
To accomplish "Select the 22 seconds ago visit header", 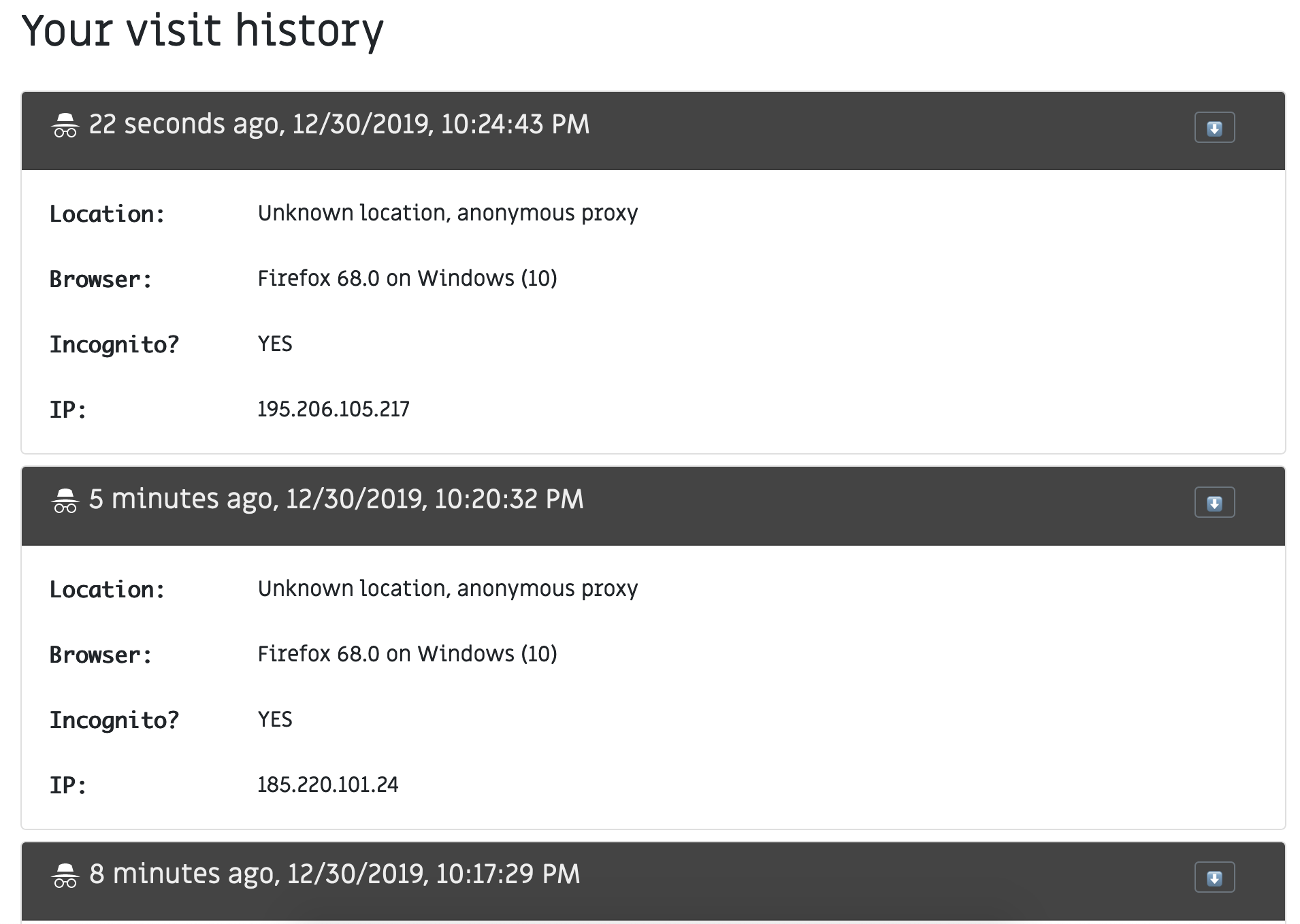I will click(653, 131).
